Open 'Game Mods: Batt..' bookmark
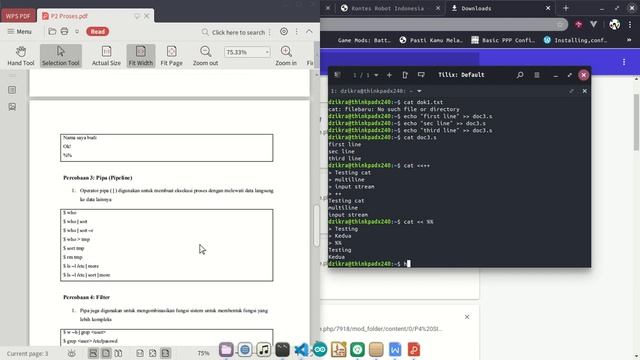 pyautogui.click(x=364, y=40)
